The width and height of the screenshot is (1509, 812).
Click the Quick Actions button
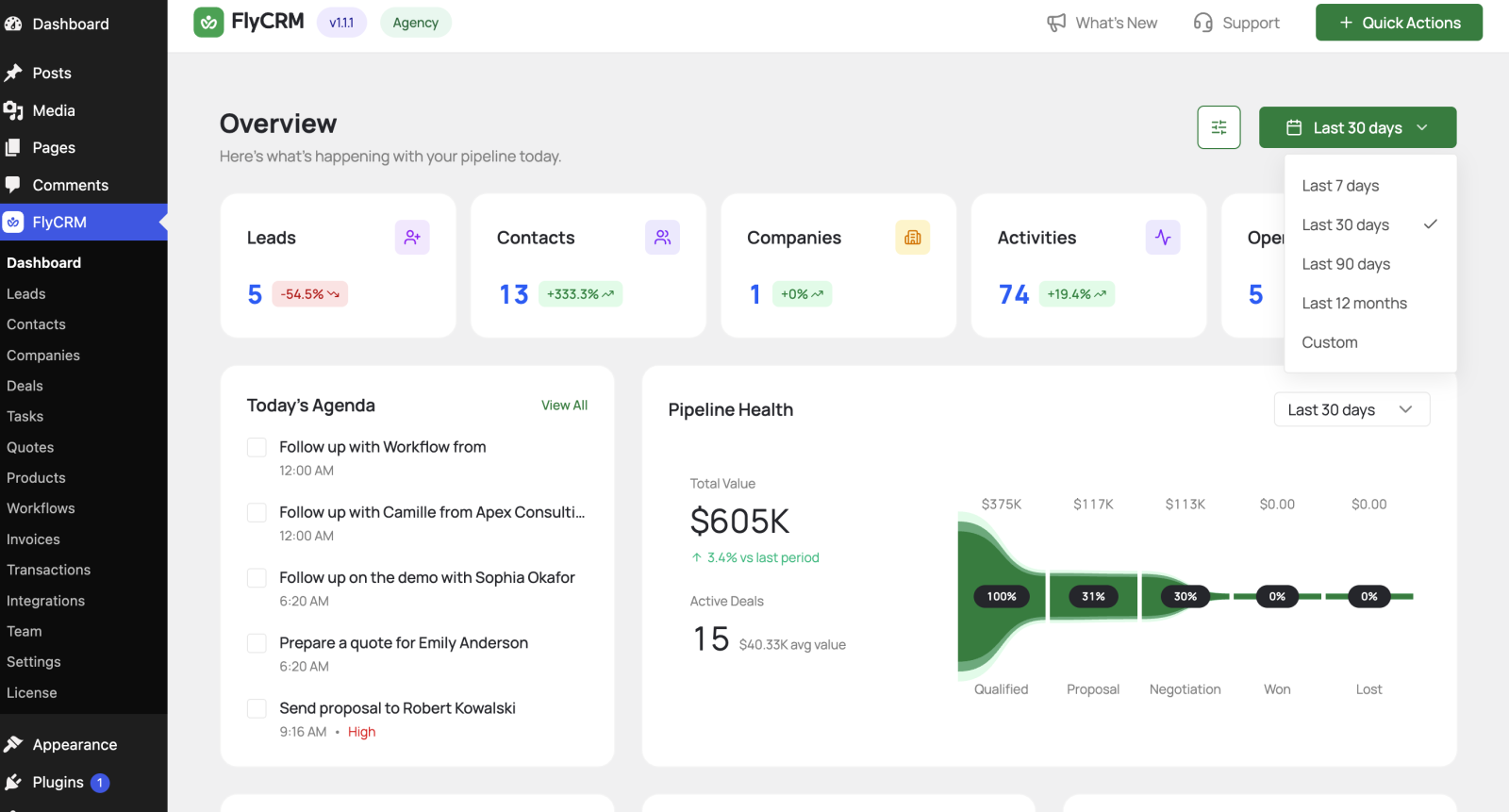tap(1399, 23)
